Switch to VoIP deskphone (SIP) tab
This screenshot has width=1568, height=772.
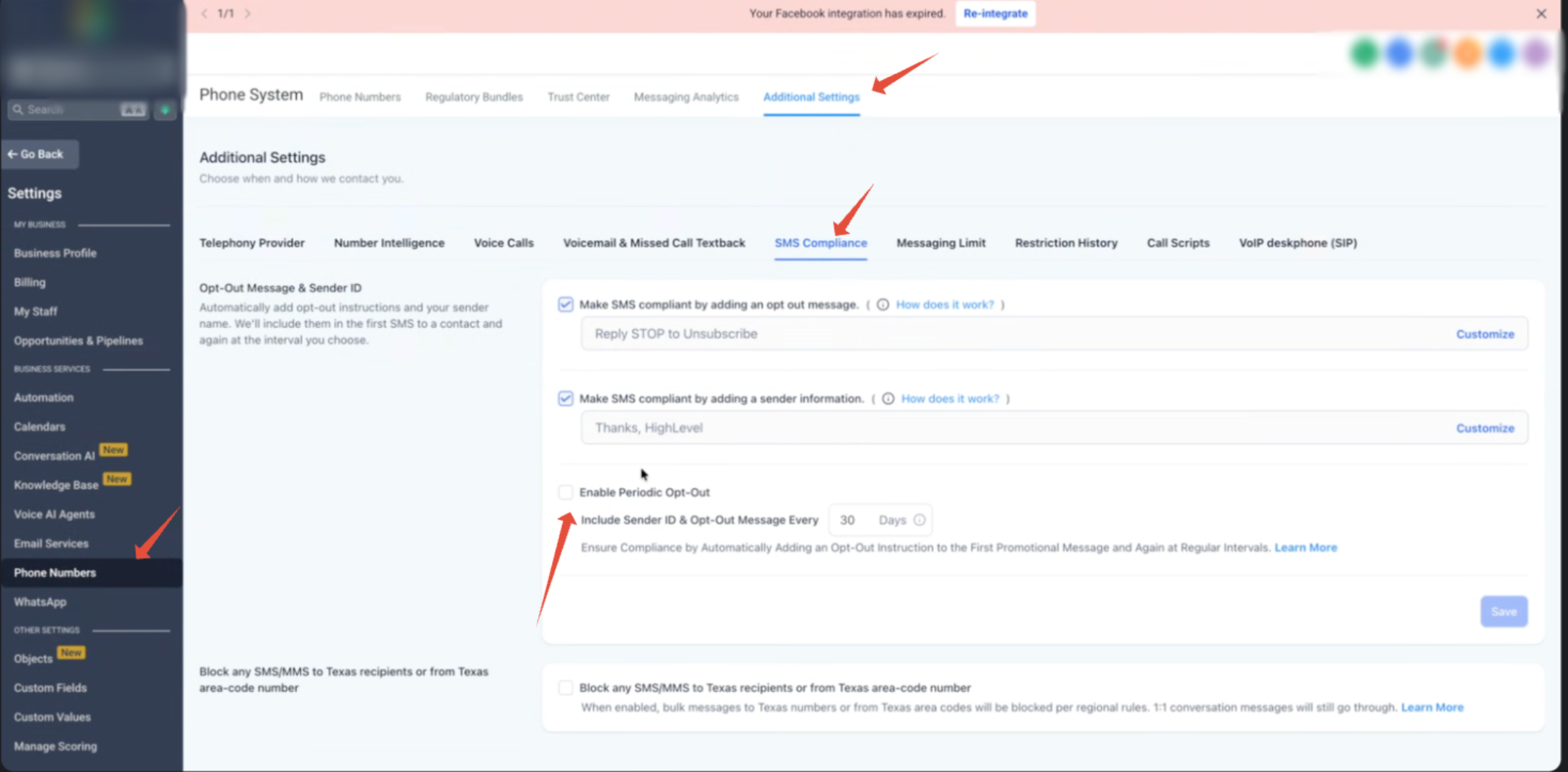tap(1298, 243)
